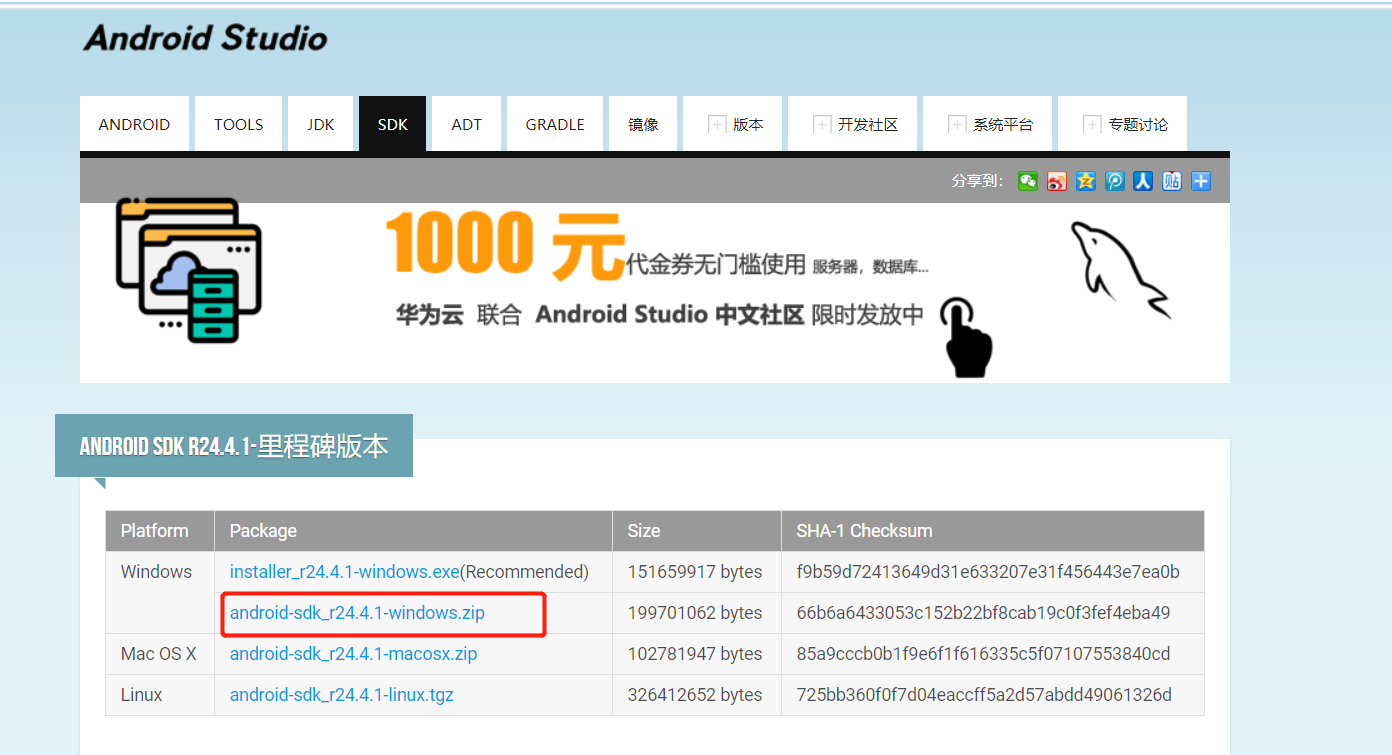The image size is (1392, 755).
Task: Download android-sdk_r24.4.1-macosx.zip for Mac
Action: coord(353,653)
